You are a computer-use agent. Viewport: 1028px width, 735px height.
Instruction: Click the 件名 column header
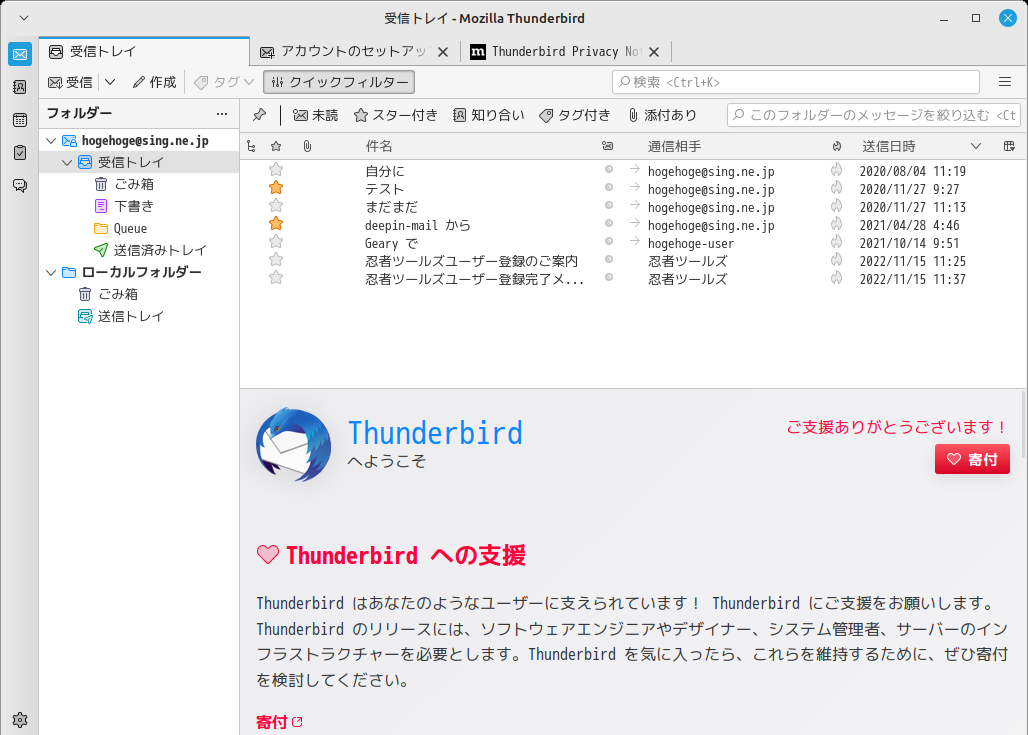(379, 146)
